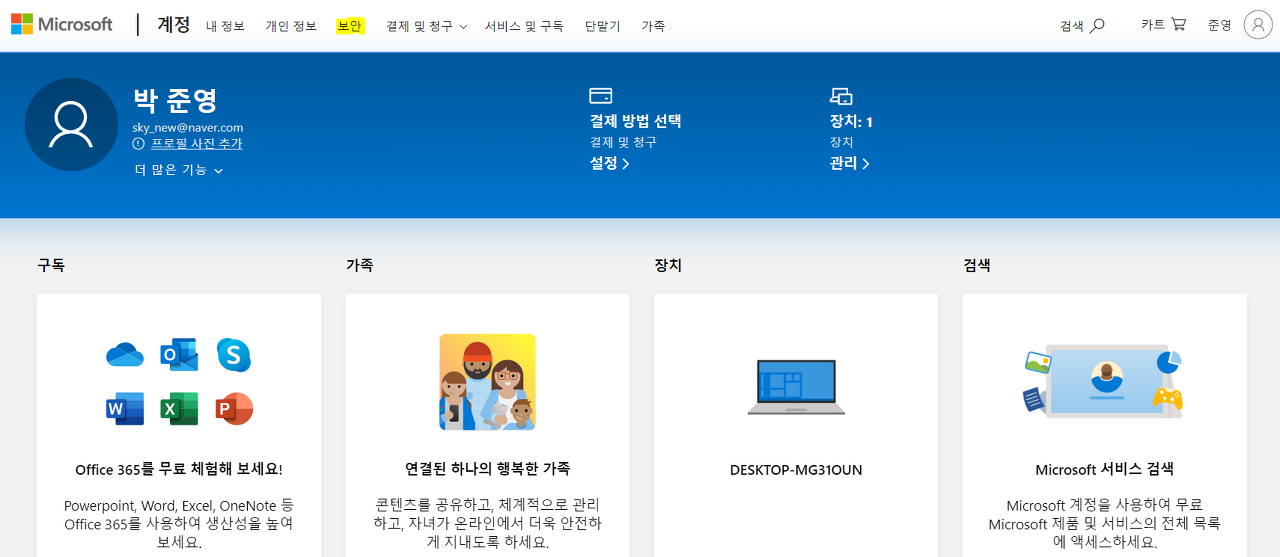Open 서비스 및 구독 tab

(x=524, y=27)
